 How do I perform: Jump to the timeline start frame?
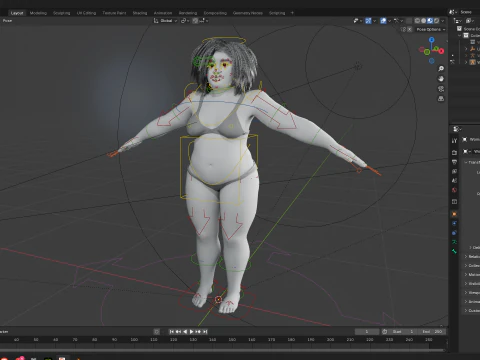(x=172, y=332)
